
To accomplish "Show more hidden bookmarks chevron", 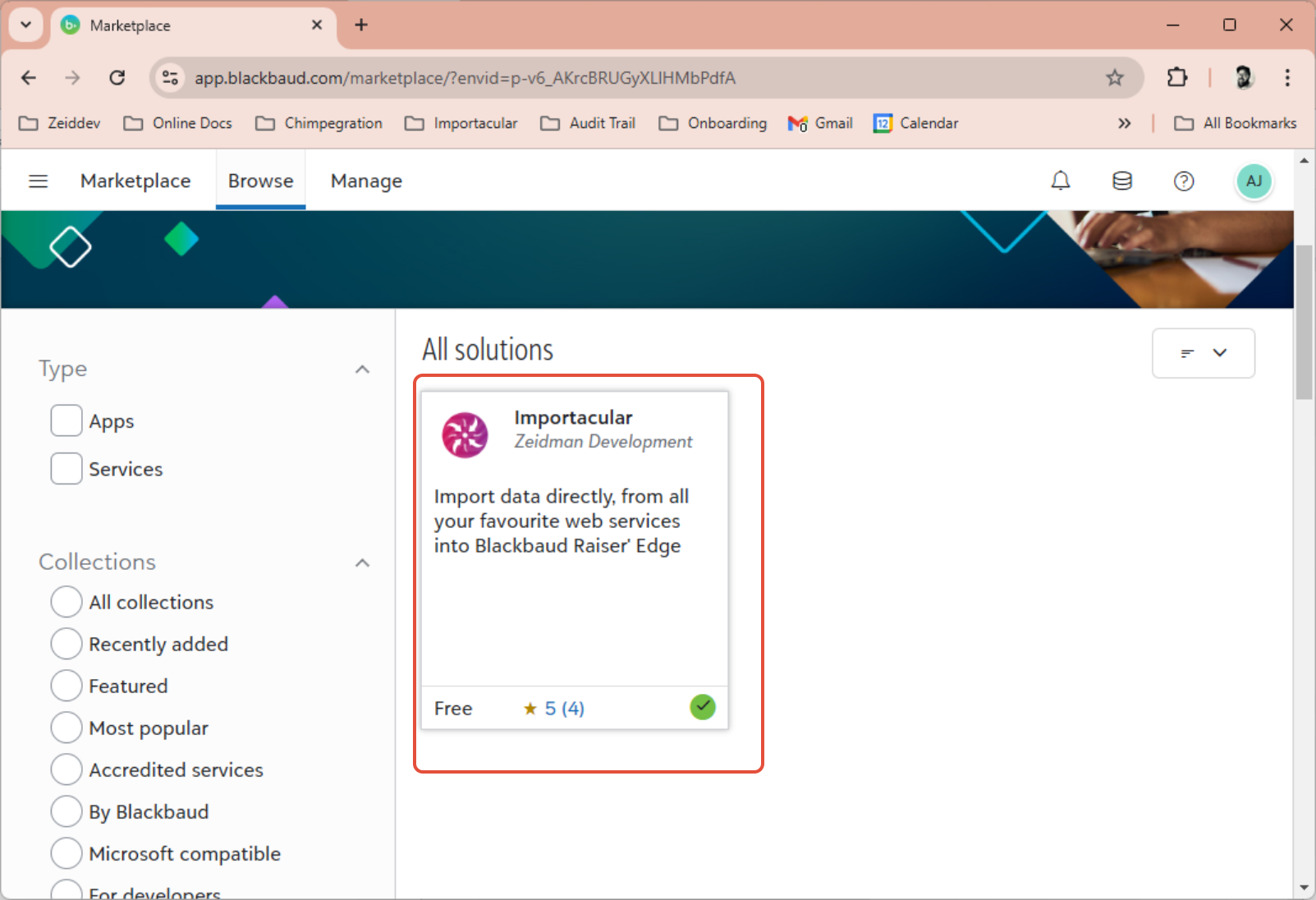I will coord(1125,123).
